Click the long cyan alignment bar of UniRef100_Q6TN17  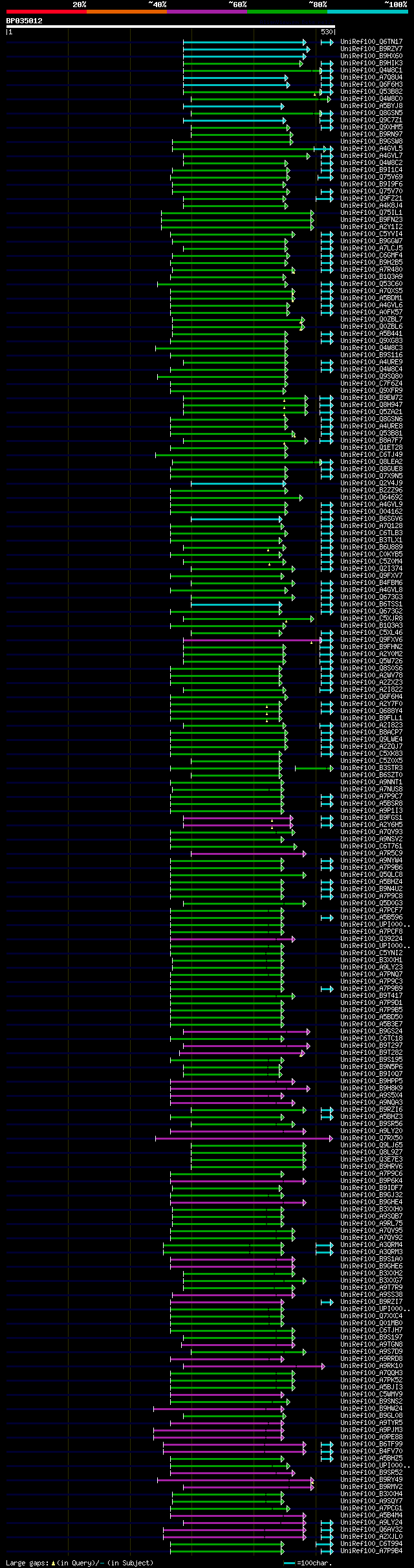click(245, 42)
